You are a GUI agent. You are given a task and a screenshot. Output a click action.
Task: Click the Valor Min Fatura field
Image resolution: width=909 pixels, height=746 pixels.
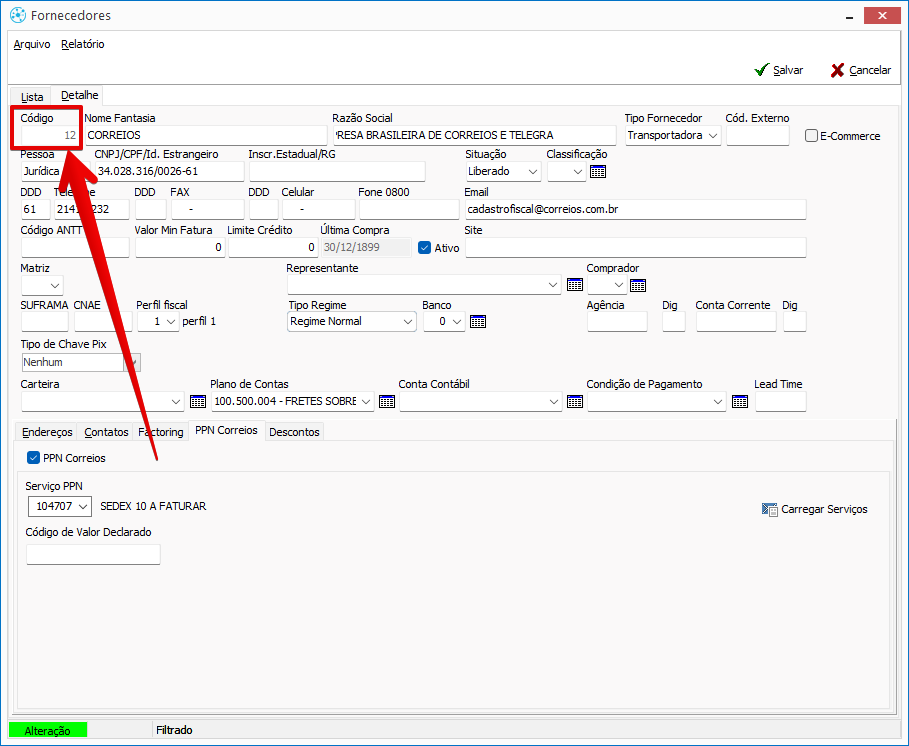[180, 248]
